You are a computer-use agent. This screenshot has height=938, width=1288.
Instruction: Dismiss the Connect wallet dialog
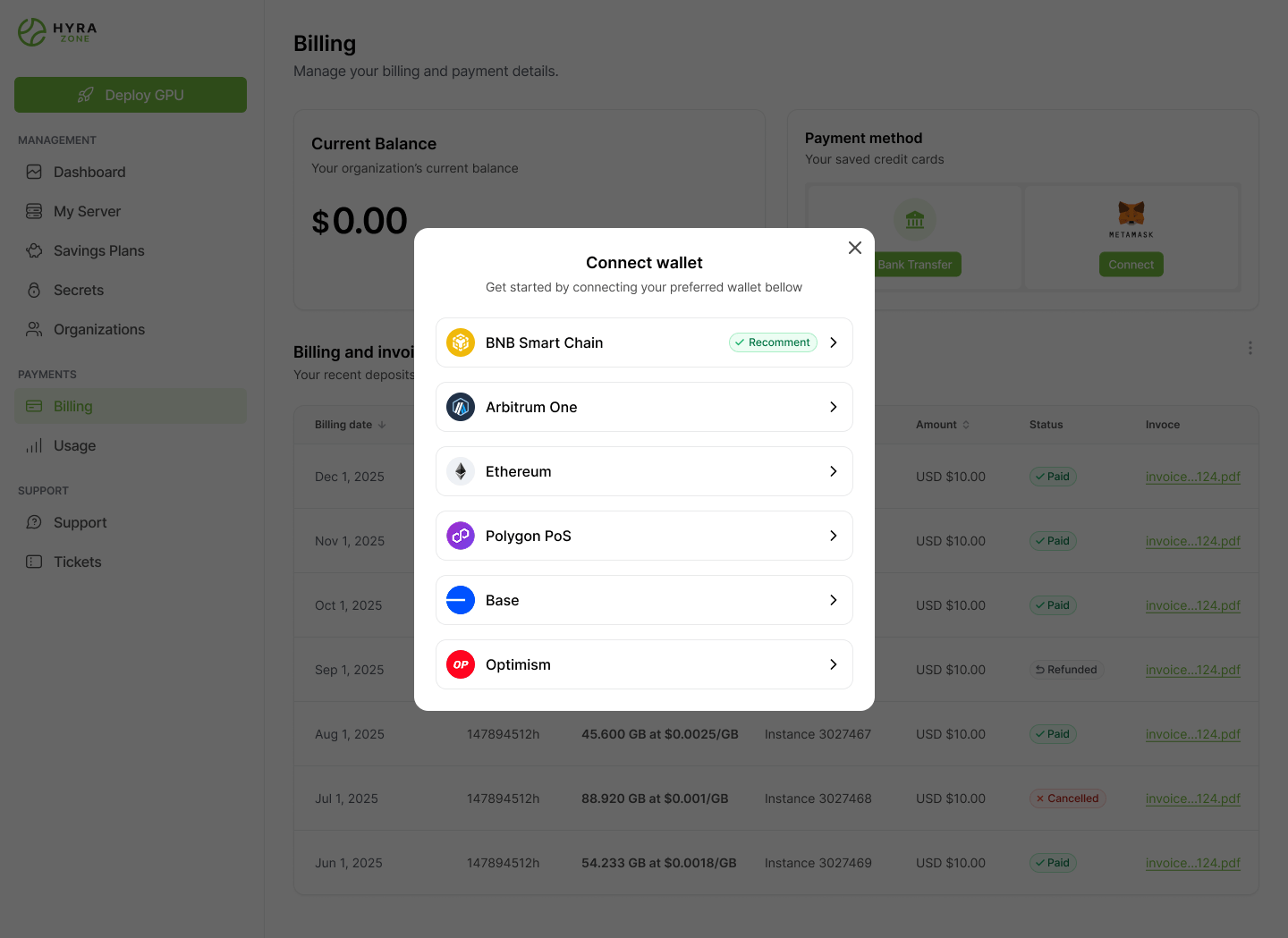coord(854,248)
